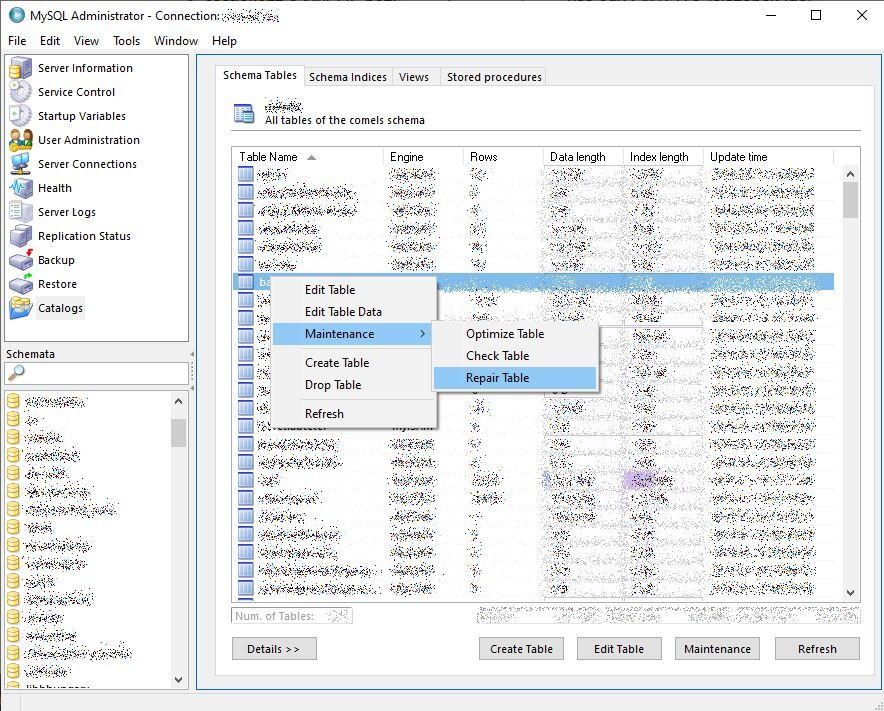This screenshot has height=711, width=884.
Task: Click the Table Name sort arrow
Action: pyautogui.click(x=311, y=157)
